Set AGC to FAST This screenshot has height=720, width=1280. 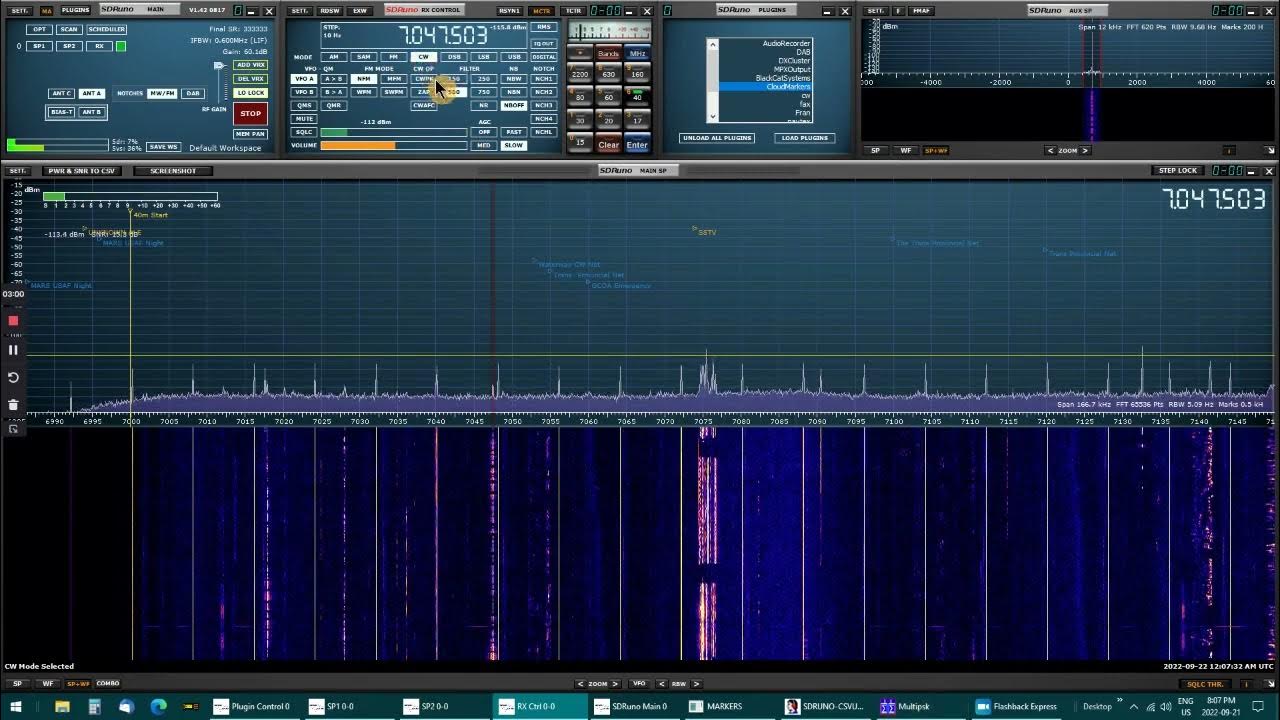point(513,132)
